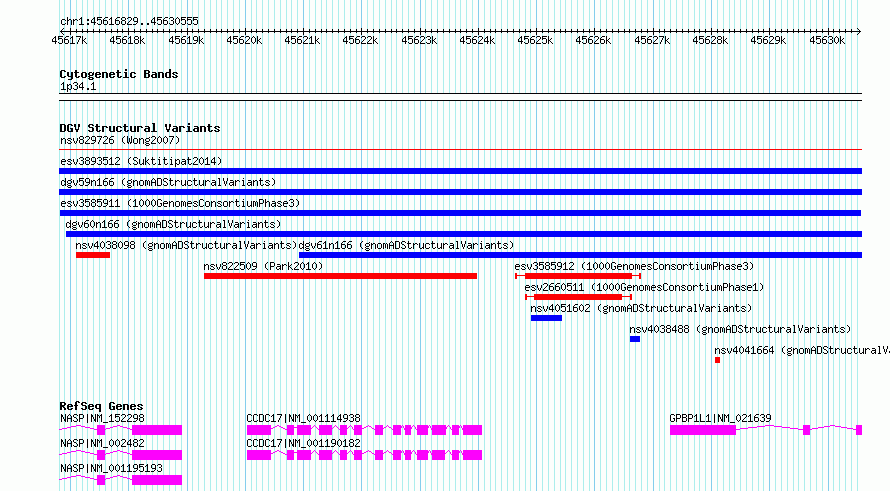Click the blue bar under dgv59n166
The width and height of the screenshot is (890, 491).
460,192
